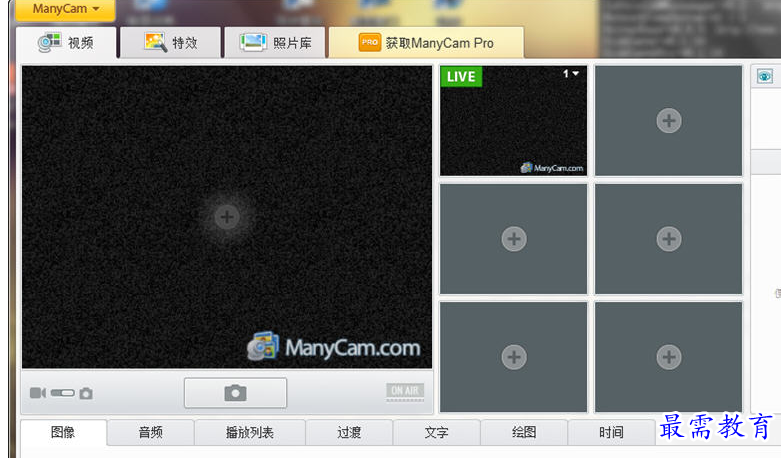The width and height of the screenshot is (781, 458).
Task: Switch to the 特效 tab
Action: click(171, 43)
